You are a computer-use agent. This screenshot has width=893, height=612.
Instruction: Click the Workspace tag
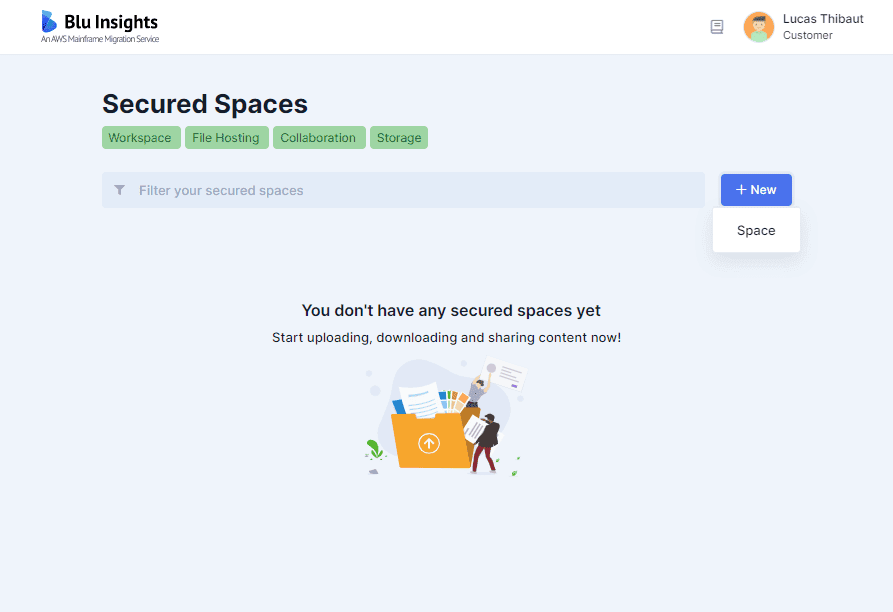tap(141, 138)
